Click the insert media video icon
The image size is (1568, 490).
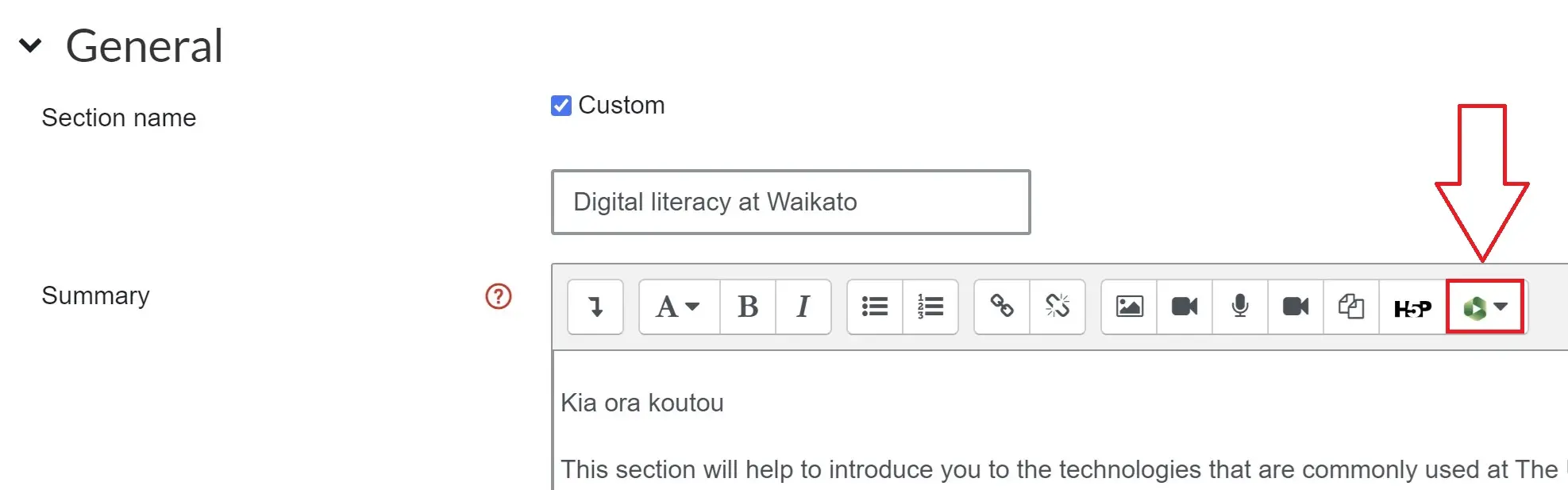(1185, 307)
